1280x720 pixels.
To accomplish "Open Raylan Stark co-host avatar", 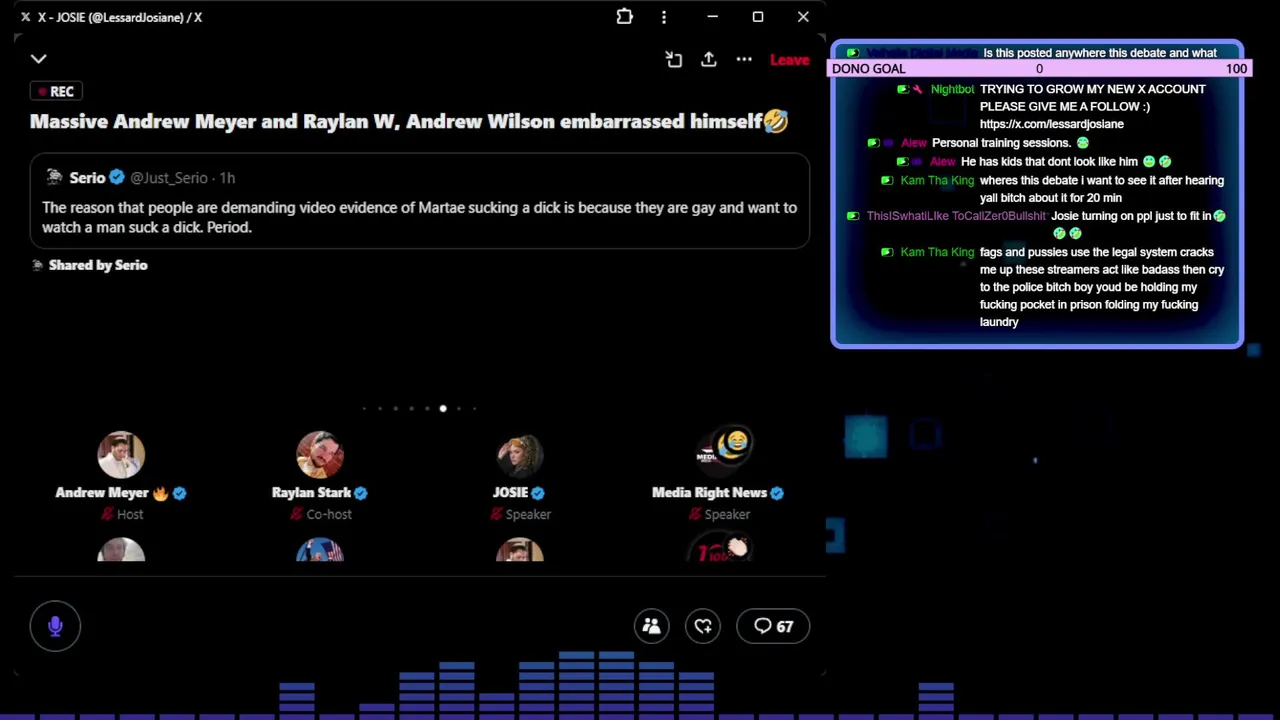I will pyautogui.click(x=320, y=455).
